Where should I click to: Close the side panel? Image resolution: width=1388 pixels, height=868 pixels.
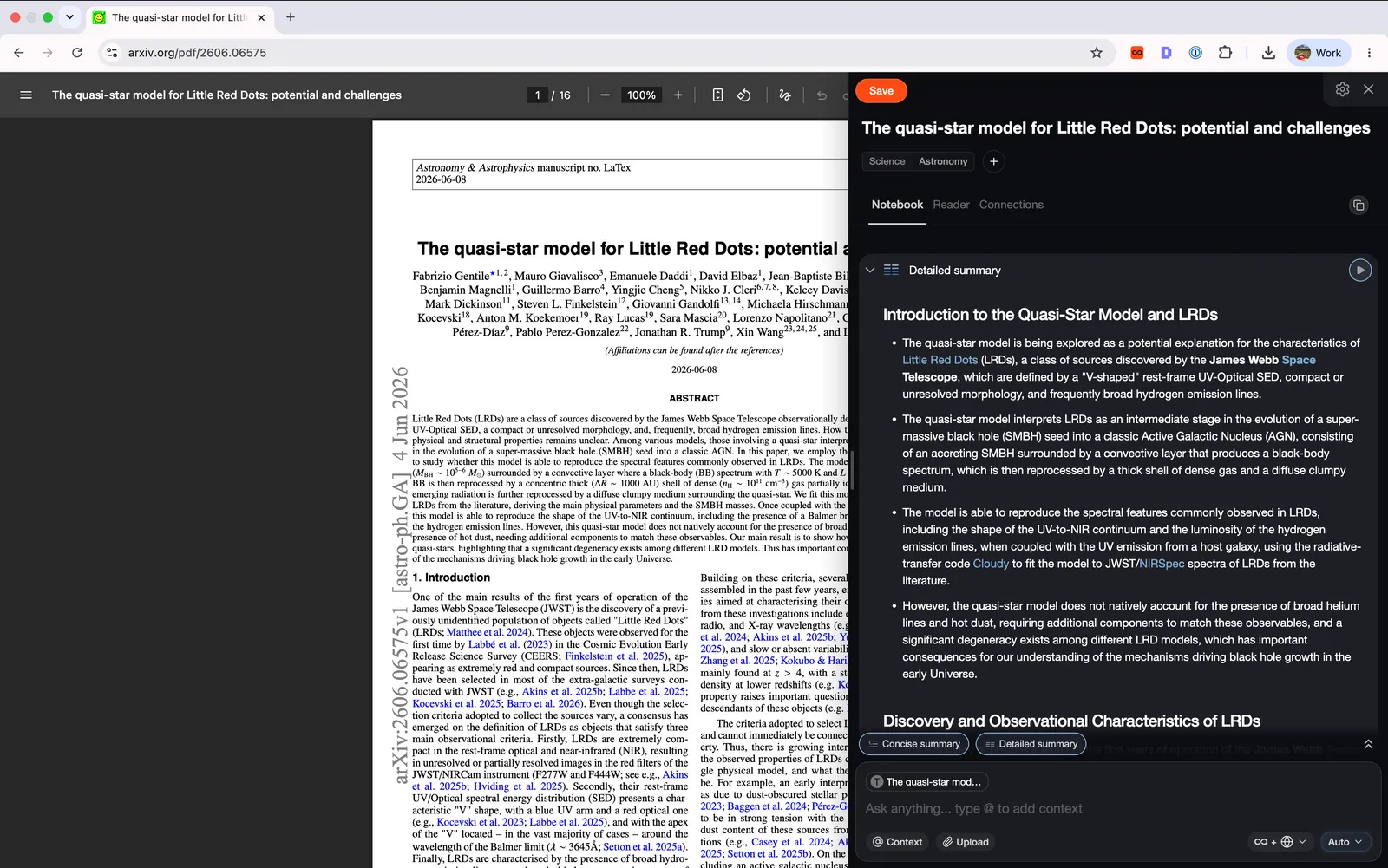coord(1368,89)
